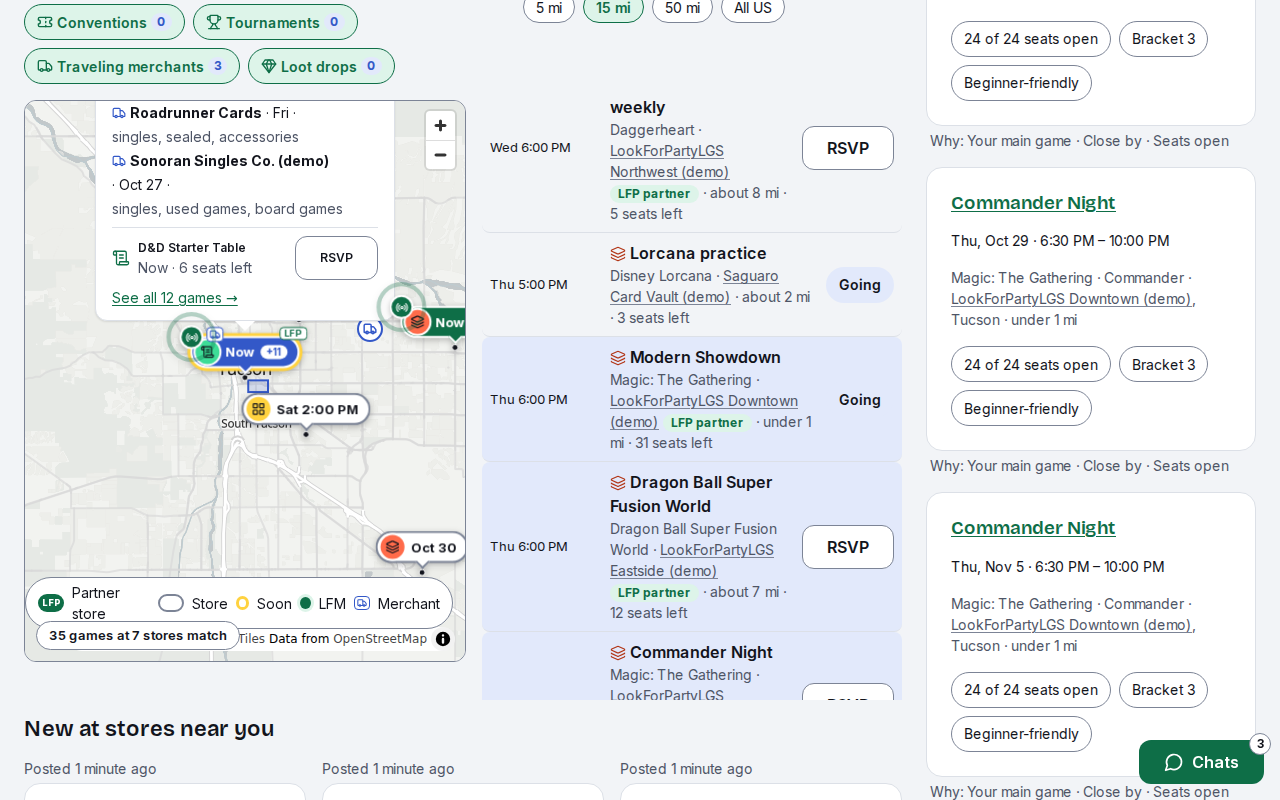Open the Now +11 map cluster
The height and width of the screenshot is (800, 1280).
click(x=246, y=352)
